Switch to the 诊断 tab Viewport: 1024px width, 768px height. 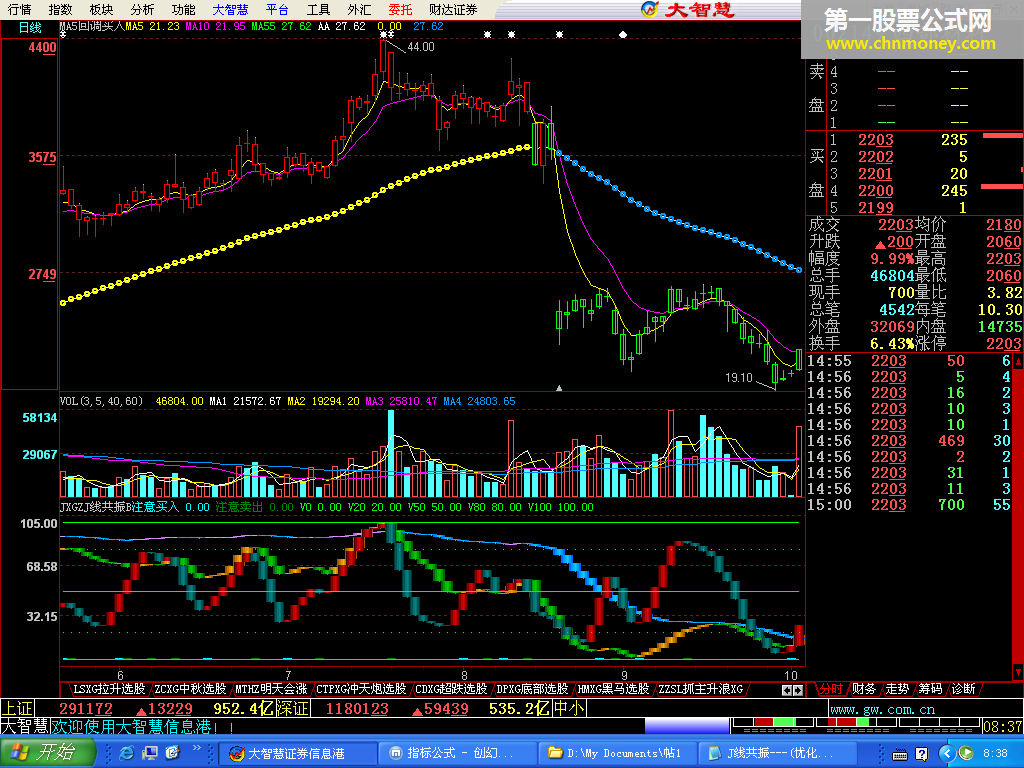[963, 689]
